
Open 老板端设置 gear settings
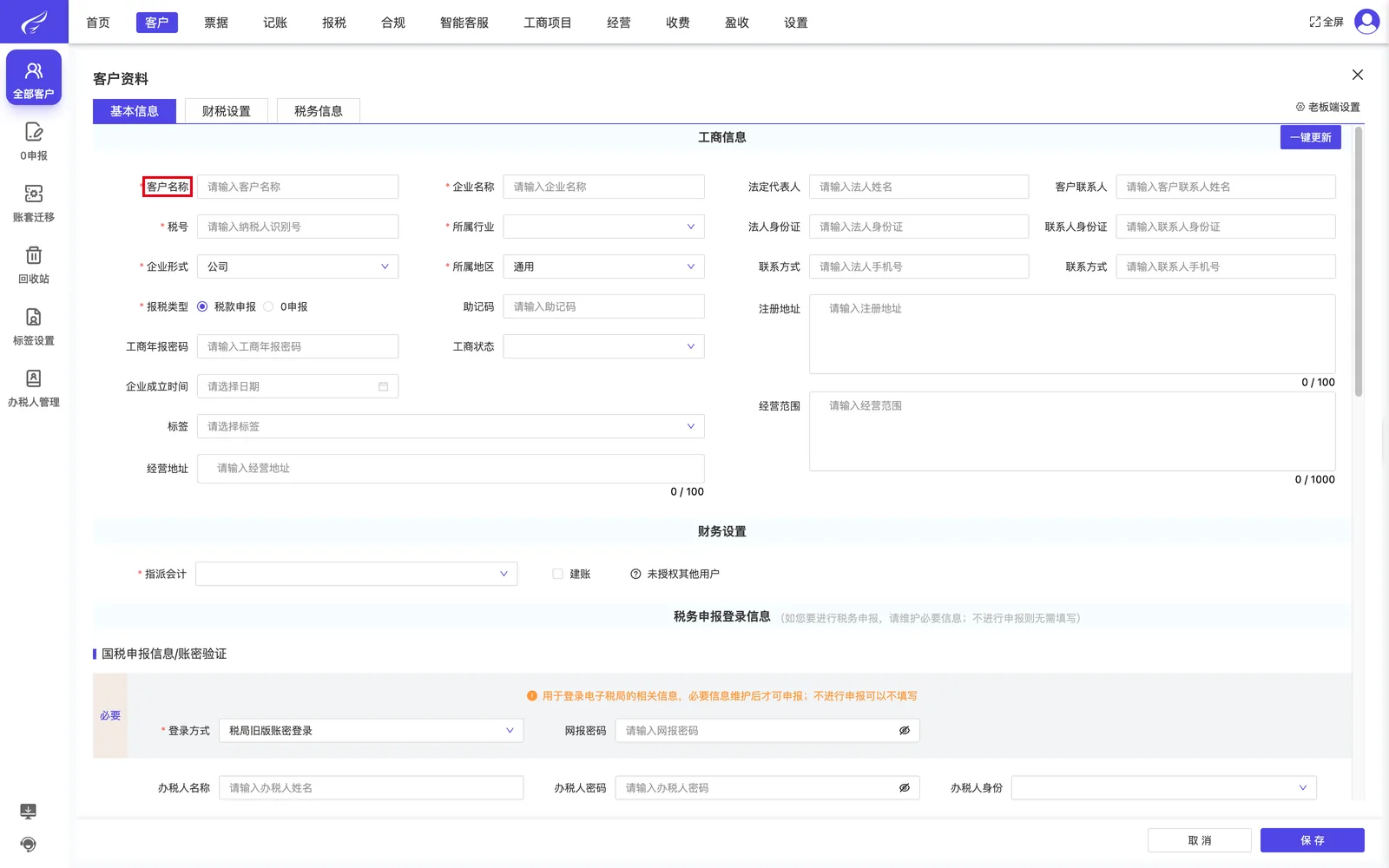point(1327,107)
